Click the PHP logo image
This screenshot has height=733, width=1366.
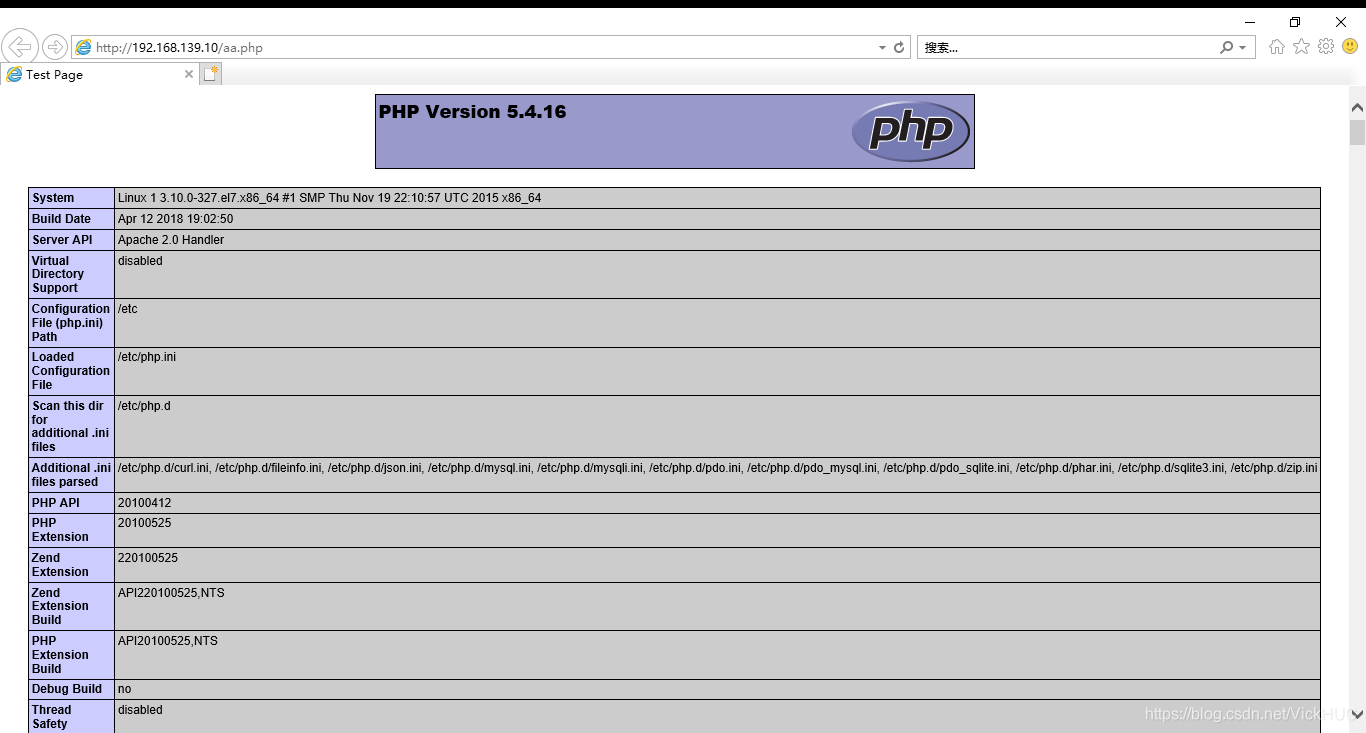(911, 131)
